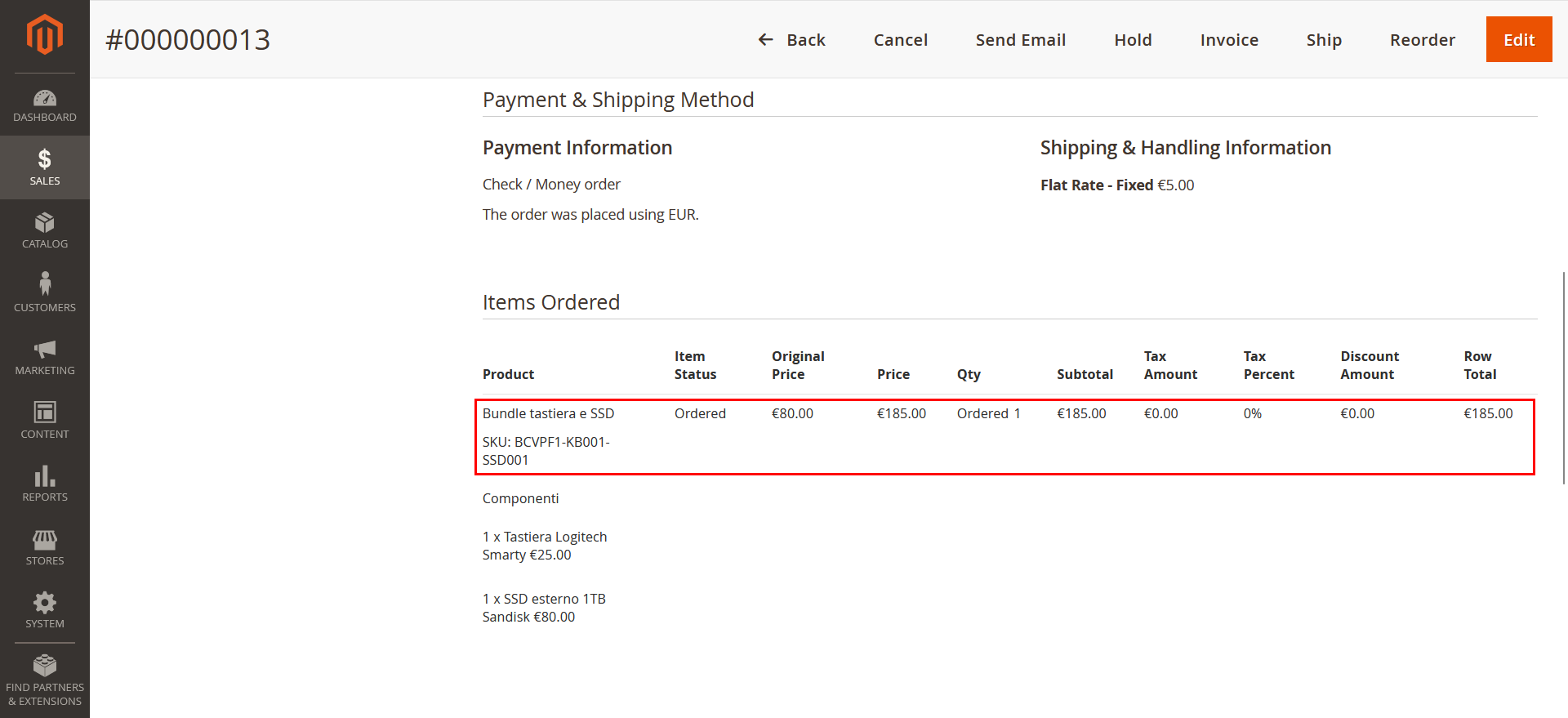Put the order on Hold
The width and height of the screenshot is (1568, 718).
click(x=1133, y=40)
